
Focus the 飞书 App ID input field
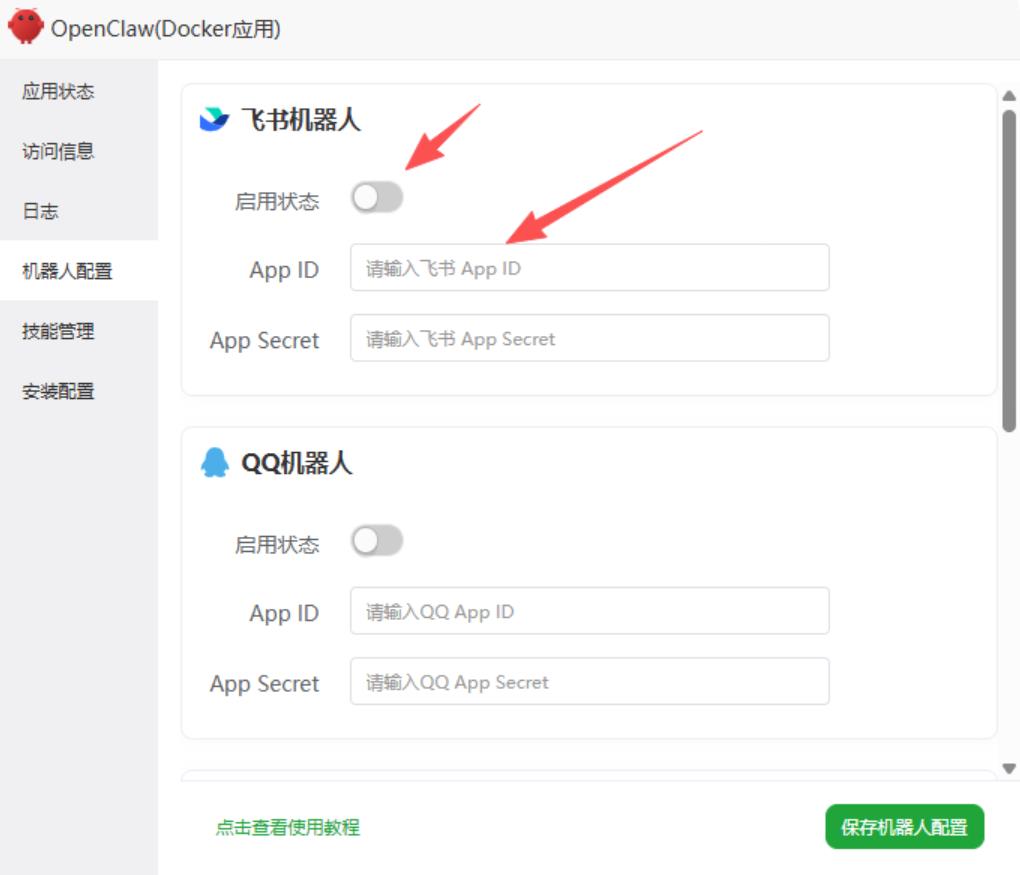coord(589,268)
